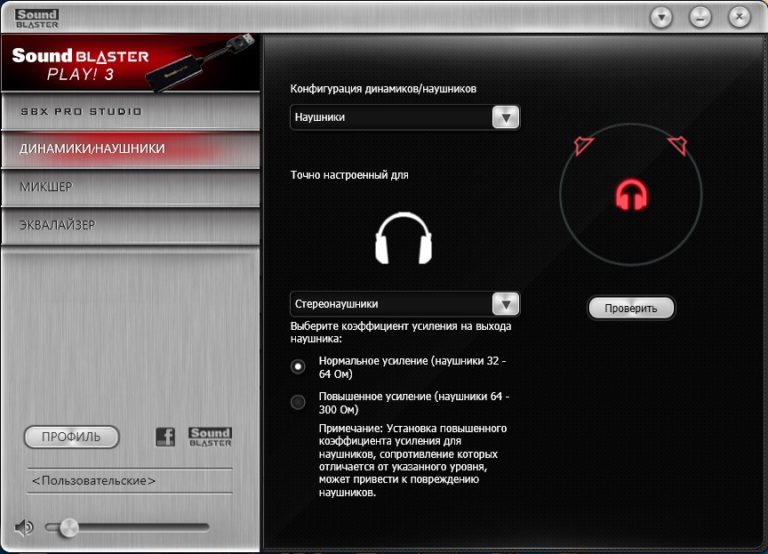Screen dimensions: 768x554
Task: Expand the Наушники configuration dropdown arrow
Action: tap(505, 118)
